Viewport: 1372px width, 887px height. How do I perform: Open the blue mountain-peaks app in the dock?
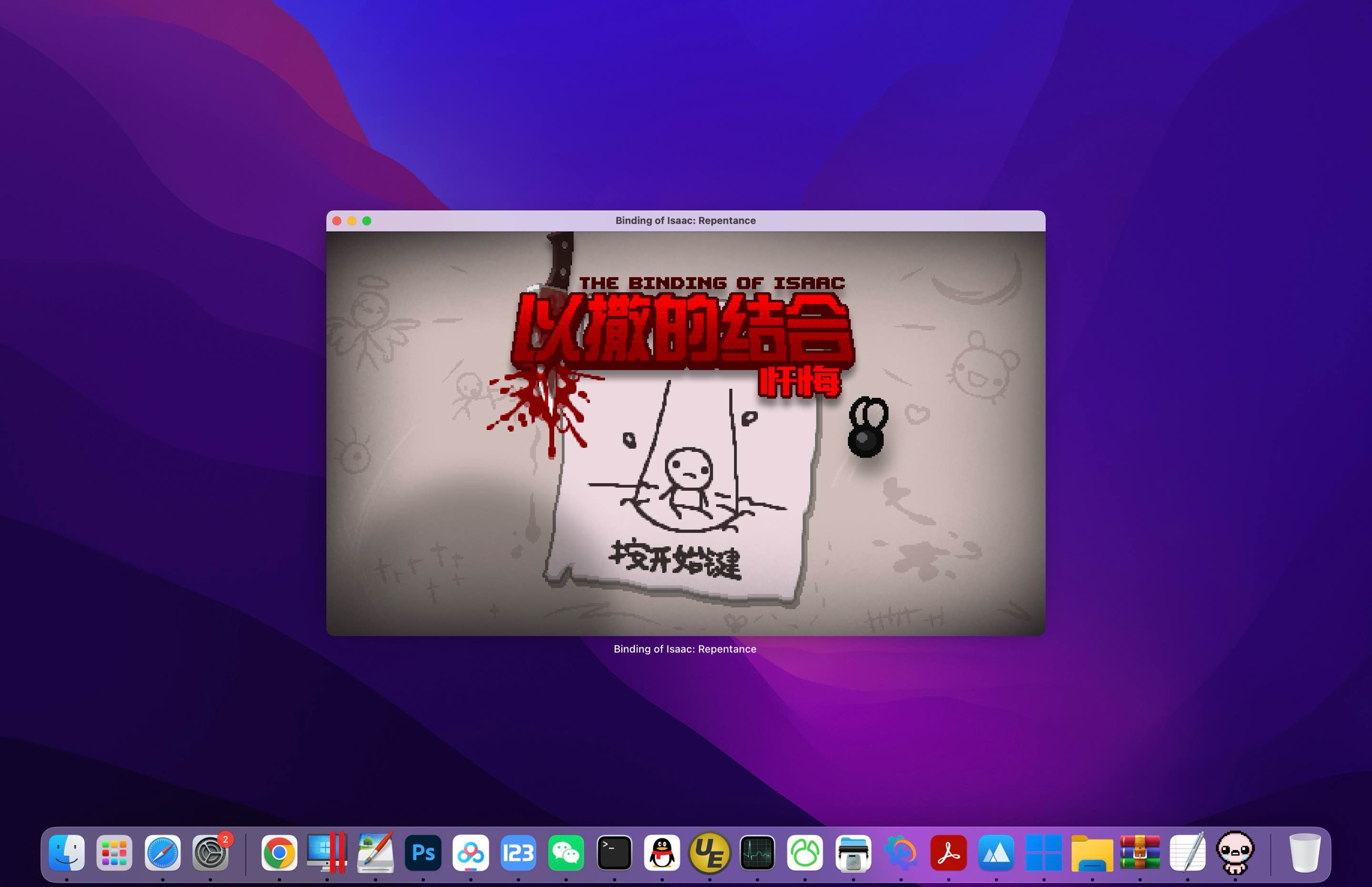[997, 852]
